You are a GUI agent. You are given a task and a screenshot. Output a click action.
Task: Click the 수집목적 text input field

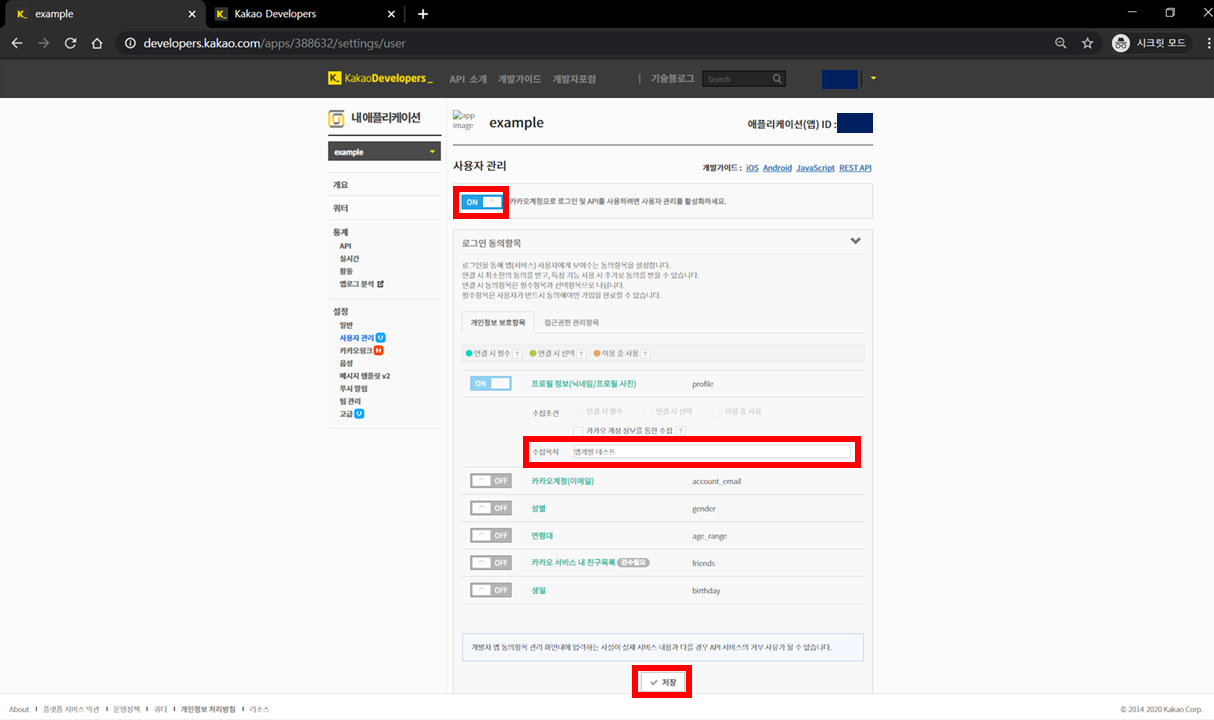(x=711, y=452)
